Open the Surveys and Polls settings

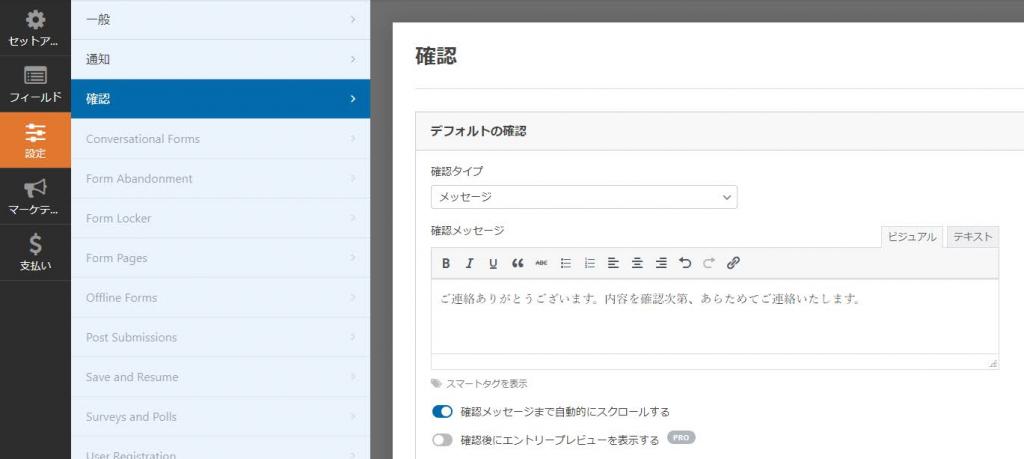[x=221, y=417]
